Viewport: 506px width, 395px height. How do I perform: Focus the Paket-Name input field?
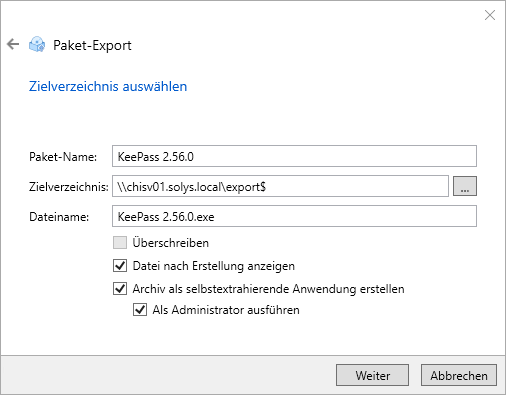pos(294,156)
